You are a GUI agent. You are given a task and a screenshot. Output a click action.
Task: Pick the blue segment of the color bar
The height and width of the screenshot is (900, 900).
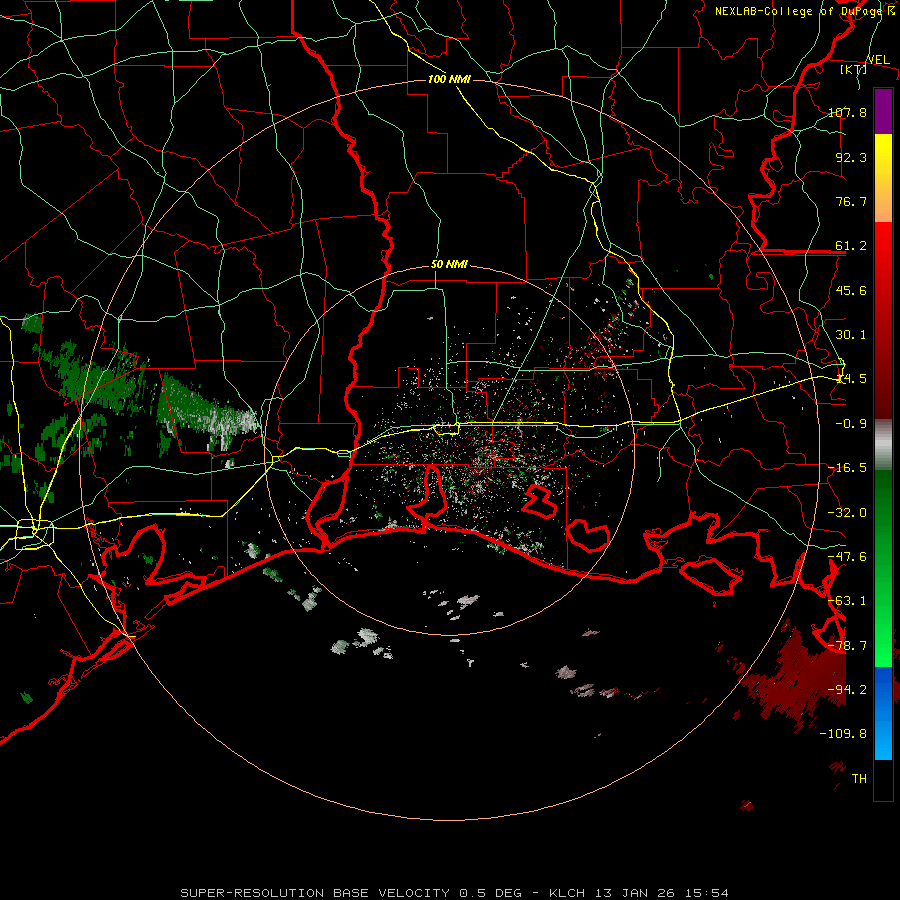tap(883, 713)
